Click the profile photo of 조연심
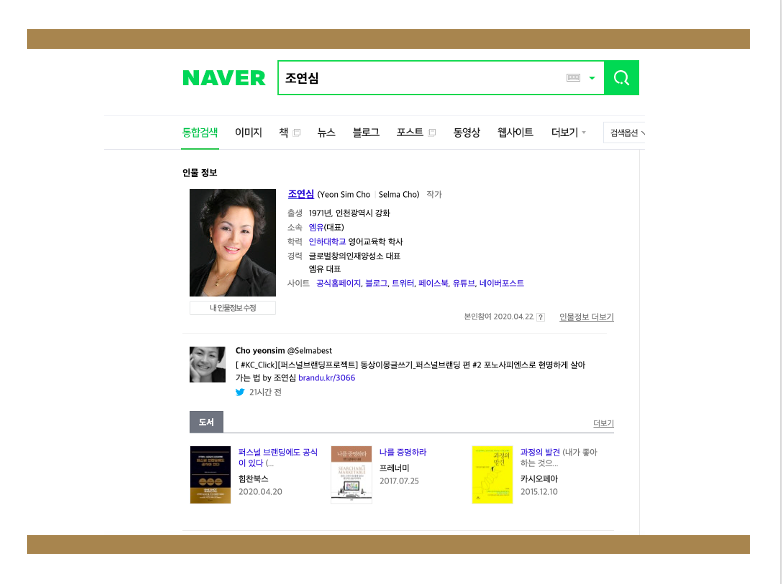 coord(232,242)
